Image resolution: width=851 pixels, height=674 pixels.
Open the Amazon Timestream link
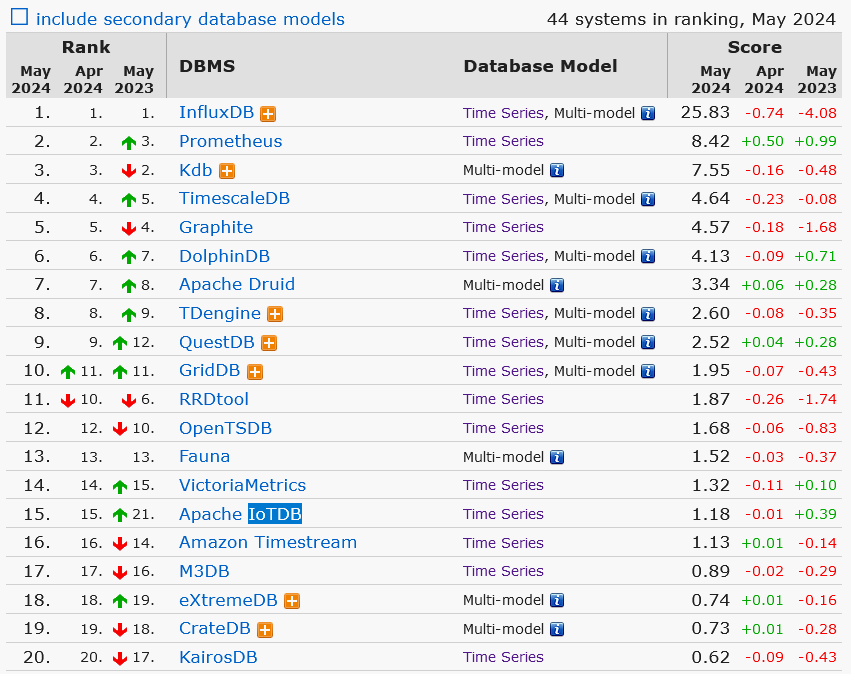(x=267, y=542)
